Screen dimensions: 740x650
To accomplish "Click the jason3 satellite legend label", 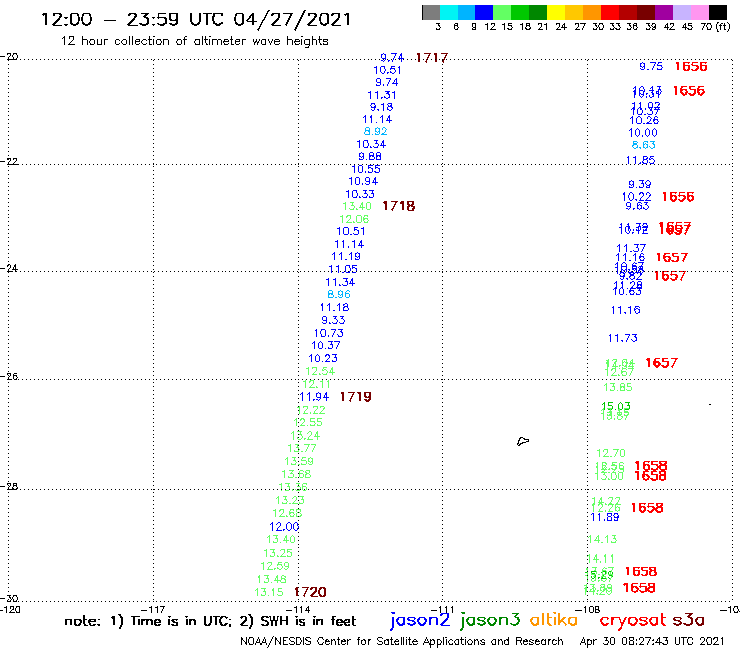I will (x=489, y=620).
